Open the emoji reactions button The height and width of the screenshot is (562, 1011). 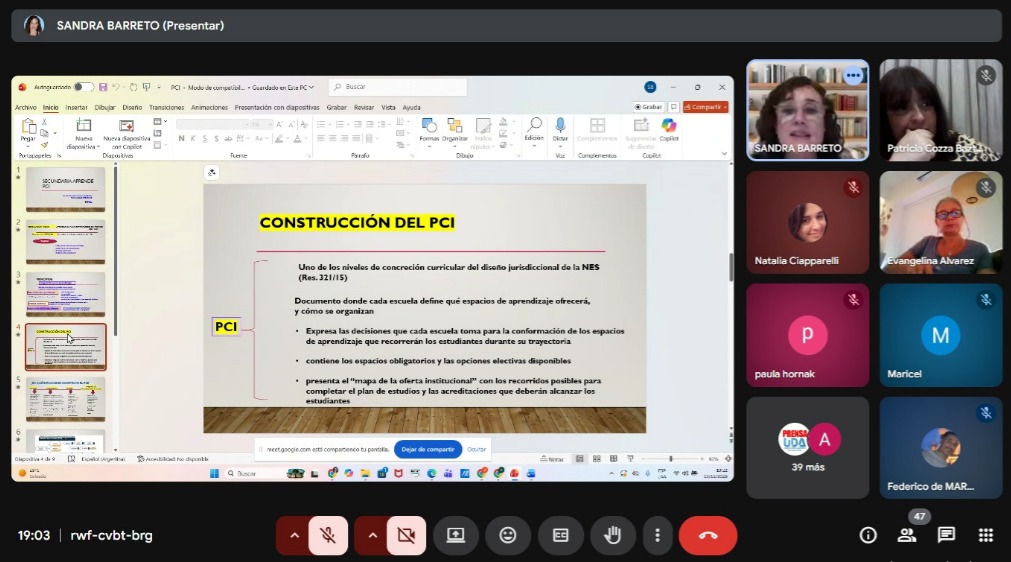pos(508,535)
